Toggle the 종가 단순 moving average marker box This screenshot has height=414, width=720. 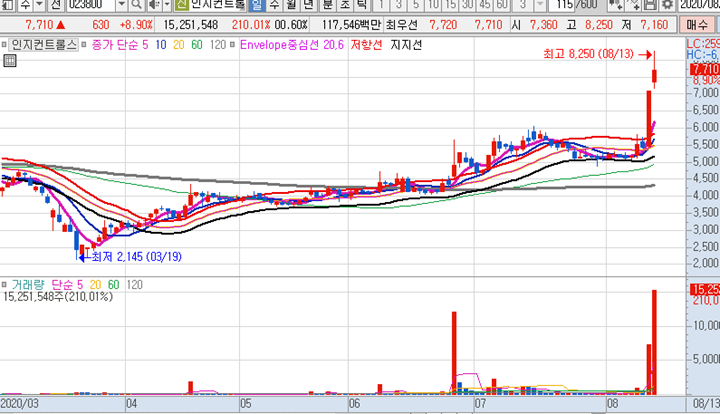tap(84, 45)
